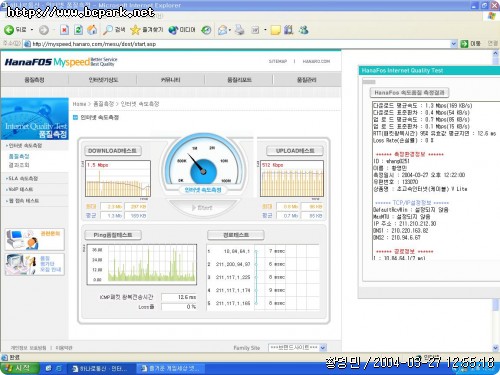
Task: Open the Mail toolbar icon
Action: pyautogui.click(x=222, y=30)
